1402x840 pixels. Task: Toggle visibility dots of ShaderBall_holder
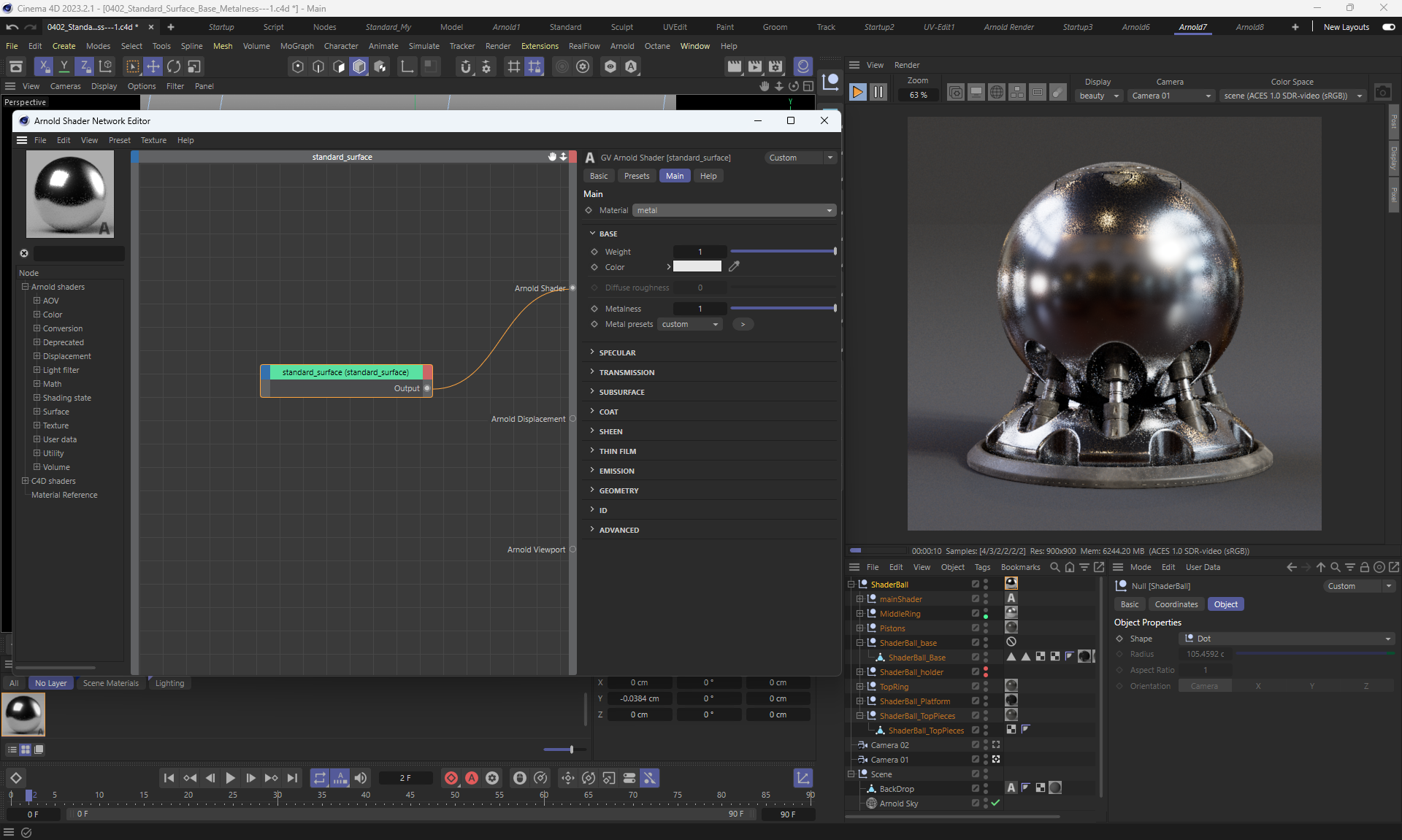tap(986, 671)
